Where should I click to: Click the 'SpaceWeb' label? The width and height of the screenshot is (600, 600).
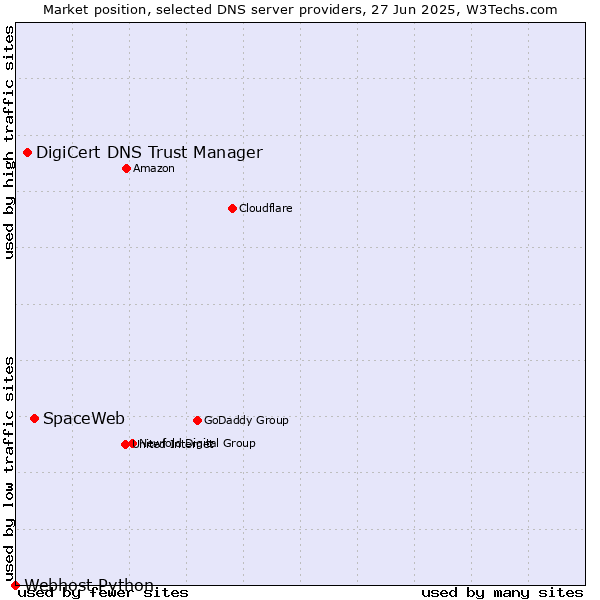(x=84, y=418)
